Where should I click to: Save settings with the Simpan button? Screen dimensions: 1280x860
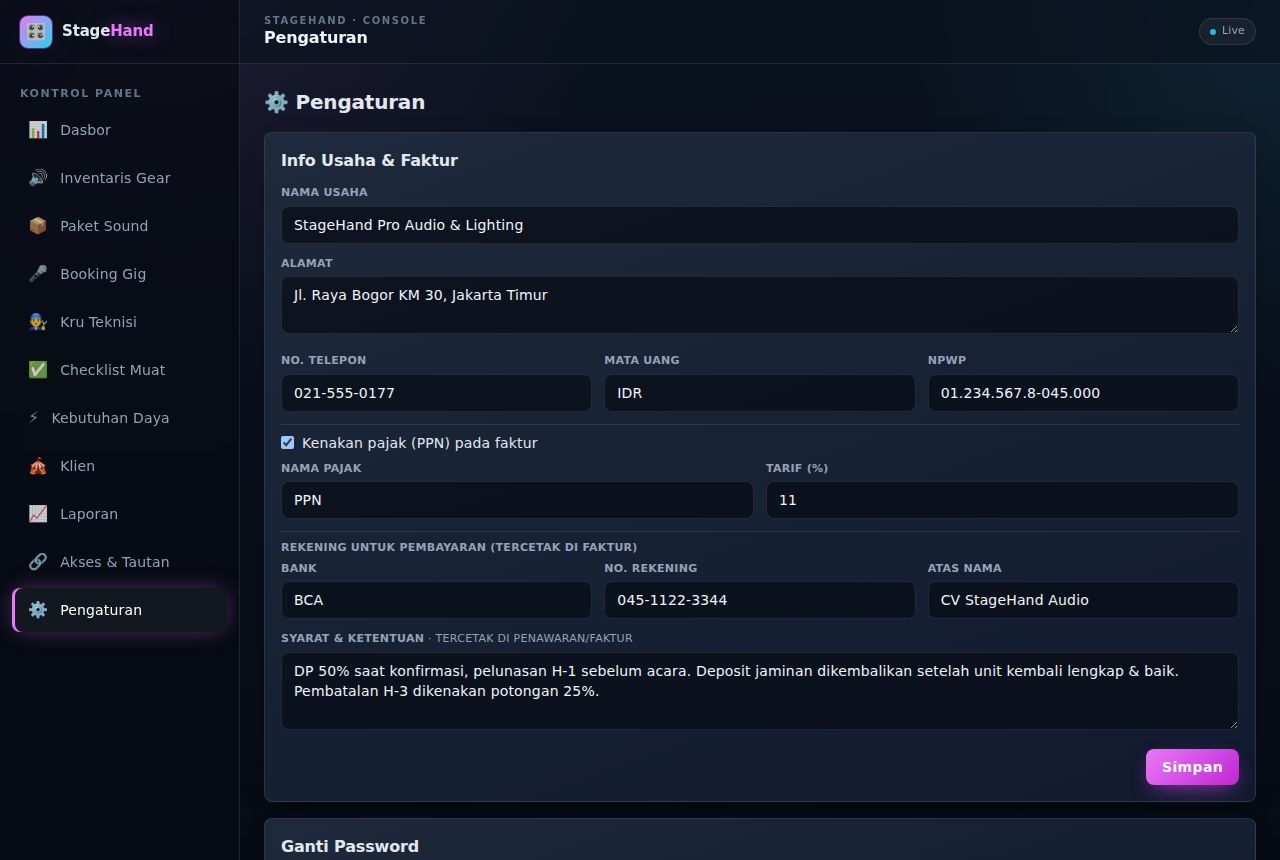1192,767
